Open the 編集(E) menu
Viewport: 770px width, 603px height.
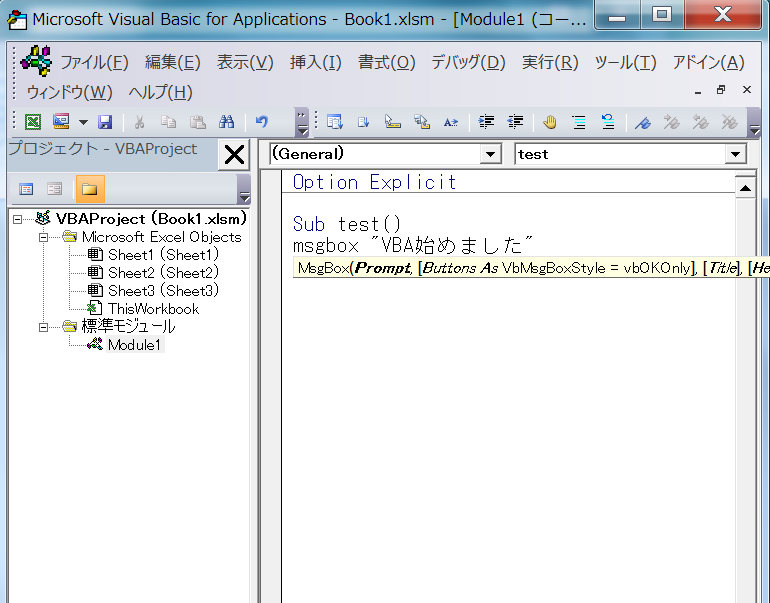[x=172, y=62]
